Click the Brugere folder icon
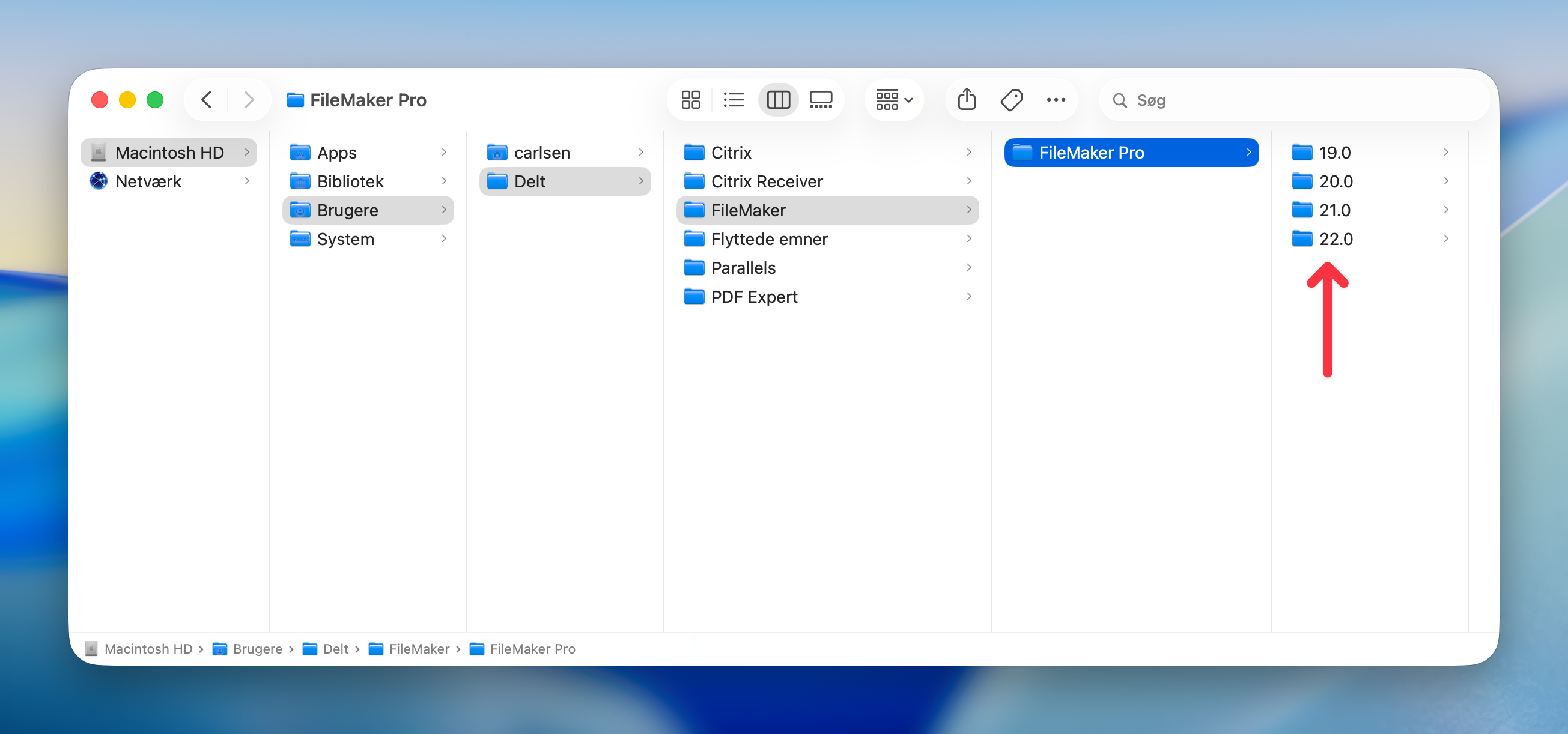 [x=300, y=210]
